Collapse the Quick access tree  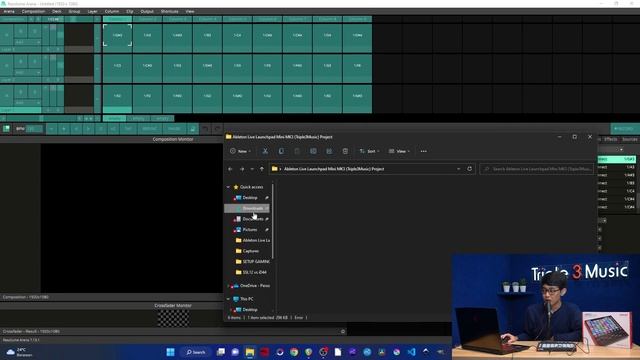coord(228,187)
